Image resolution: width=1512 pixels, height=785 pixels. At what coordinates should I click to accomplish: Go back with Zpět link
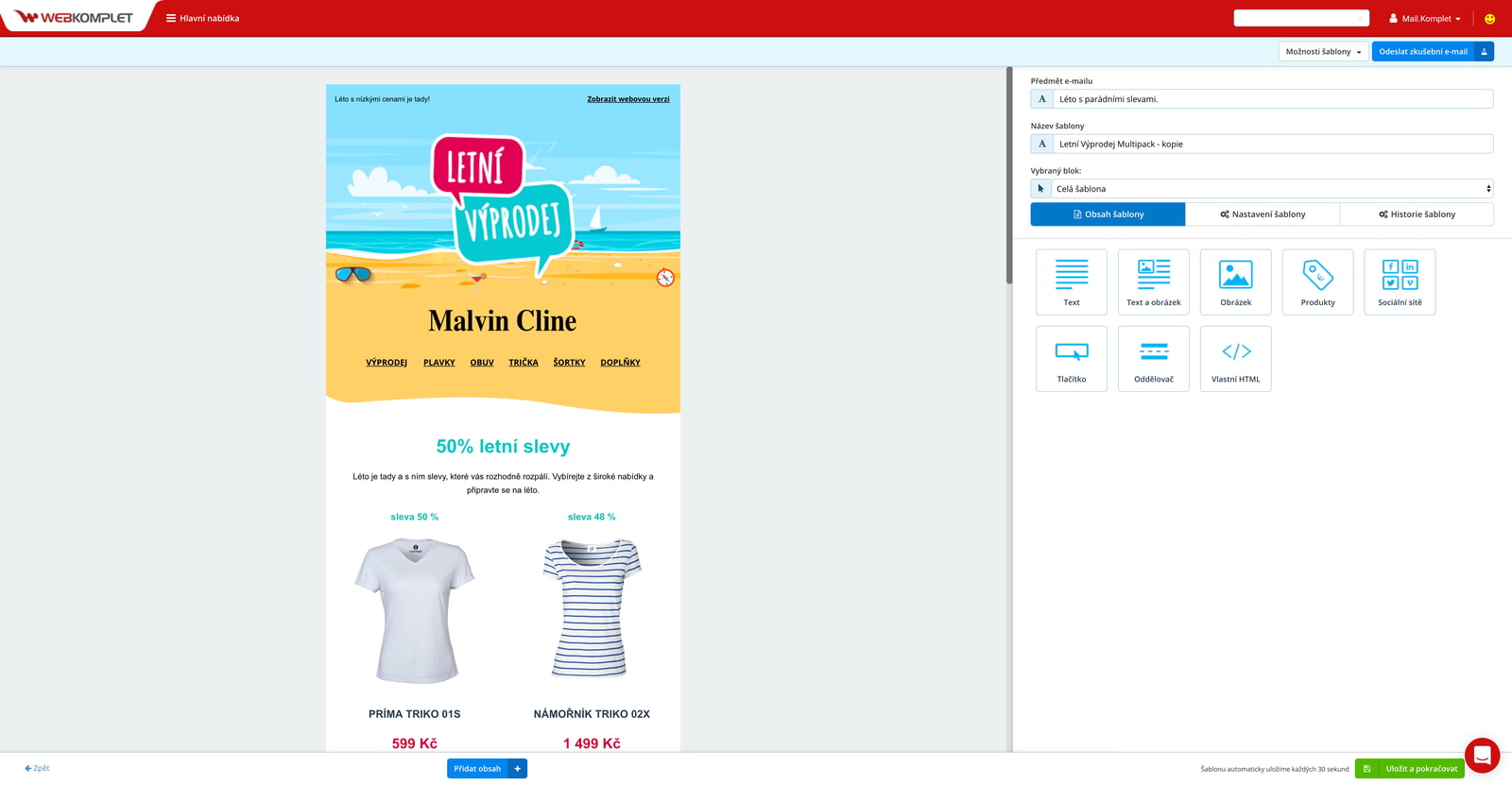pyautogui.click(x=37, y=768)
